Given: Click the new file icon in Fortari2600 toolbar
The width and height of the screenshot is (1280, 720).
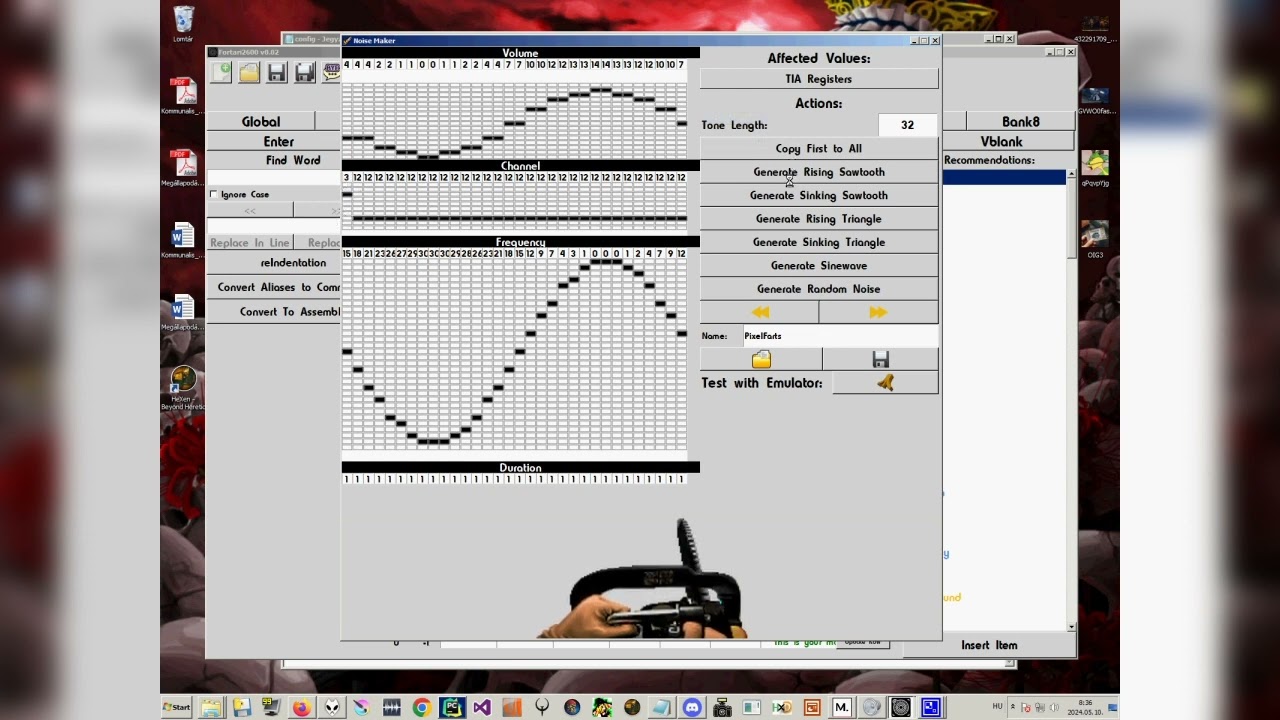Looking at the screenshot, I should click(x=221, y=72).
